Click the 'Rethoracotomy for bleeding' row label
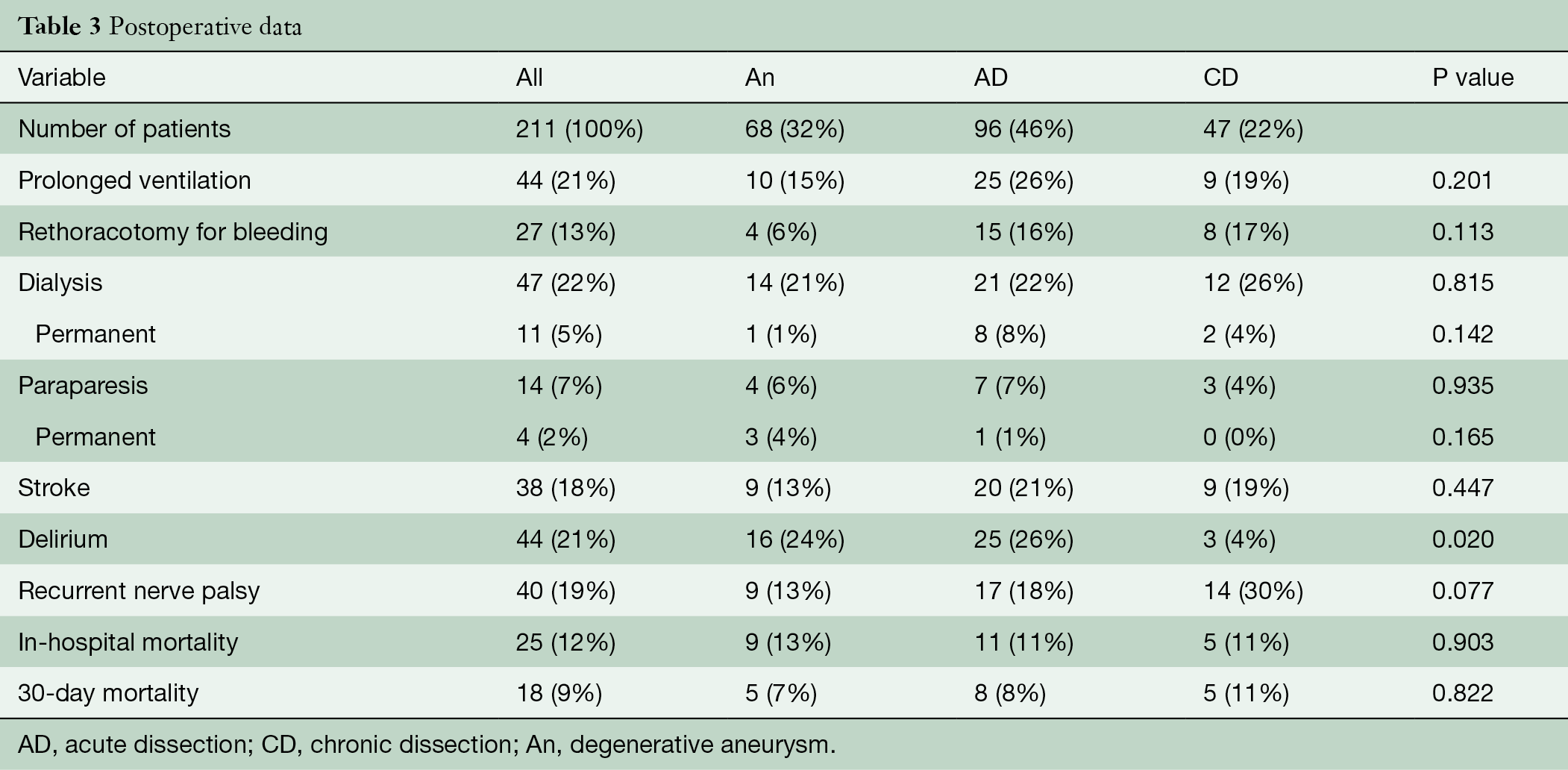This screenshot has height=770, width=1568. 173,232
